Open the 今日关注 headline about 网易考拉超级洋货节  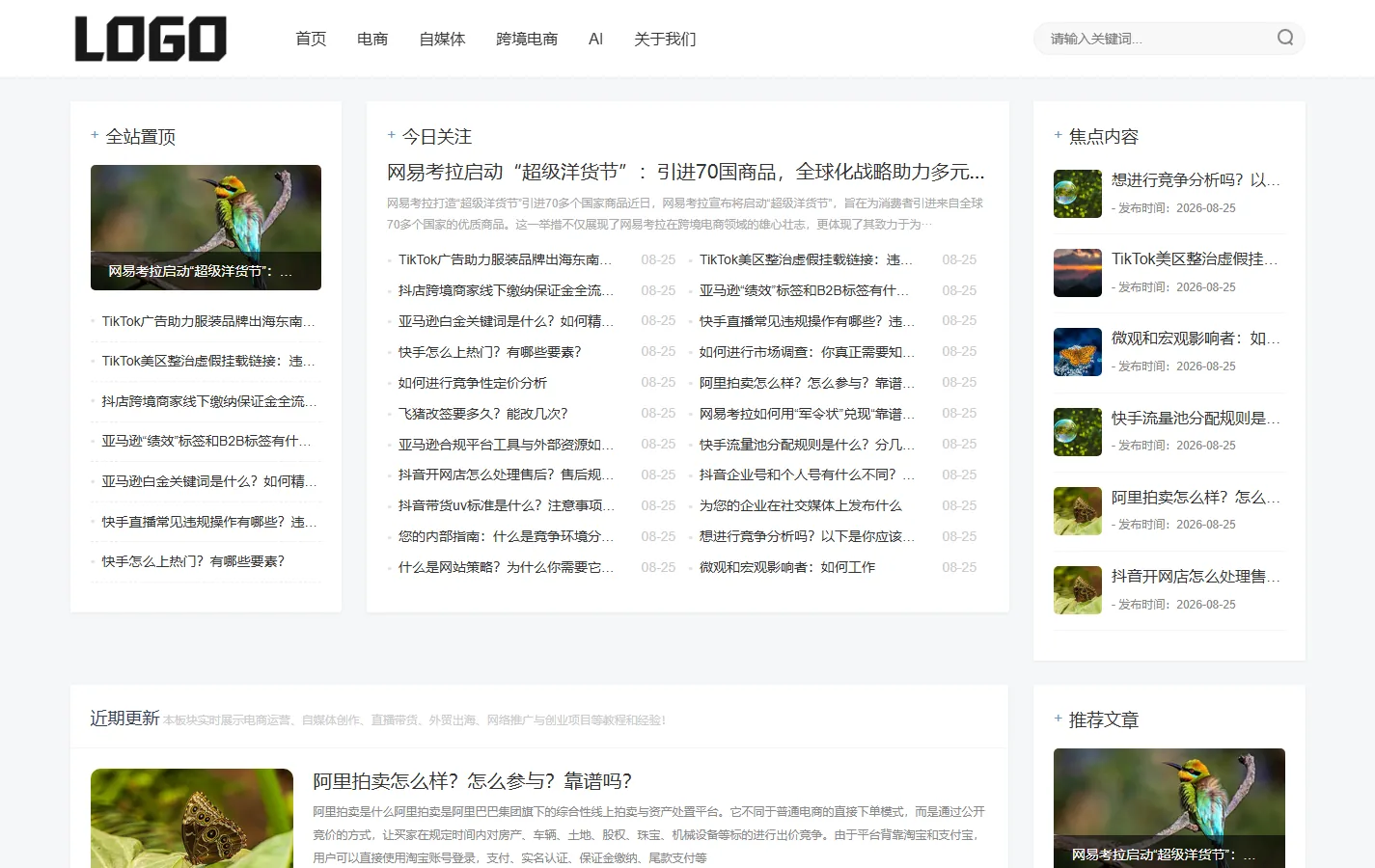(x=686, y=172)
